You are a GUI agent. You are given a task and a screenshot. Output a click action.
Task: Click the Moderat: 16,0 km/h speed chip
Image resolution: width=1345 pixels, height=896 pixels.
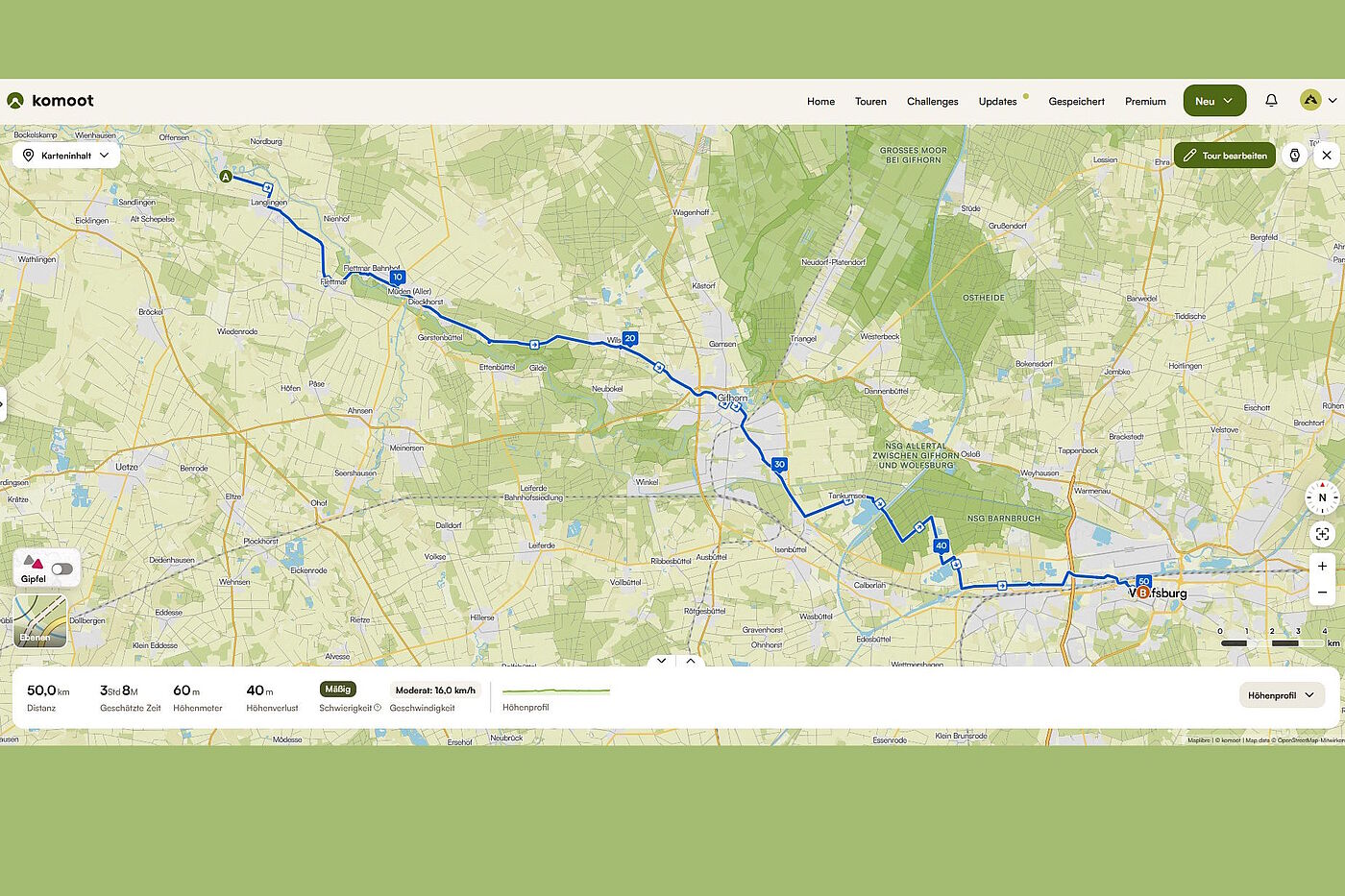tap(435, 690)
